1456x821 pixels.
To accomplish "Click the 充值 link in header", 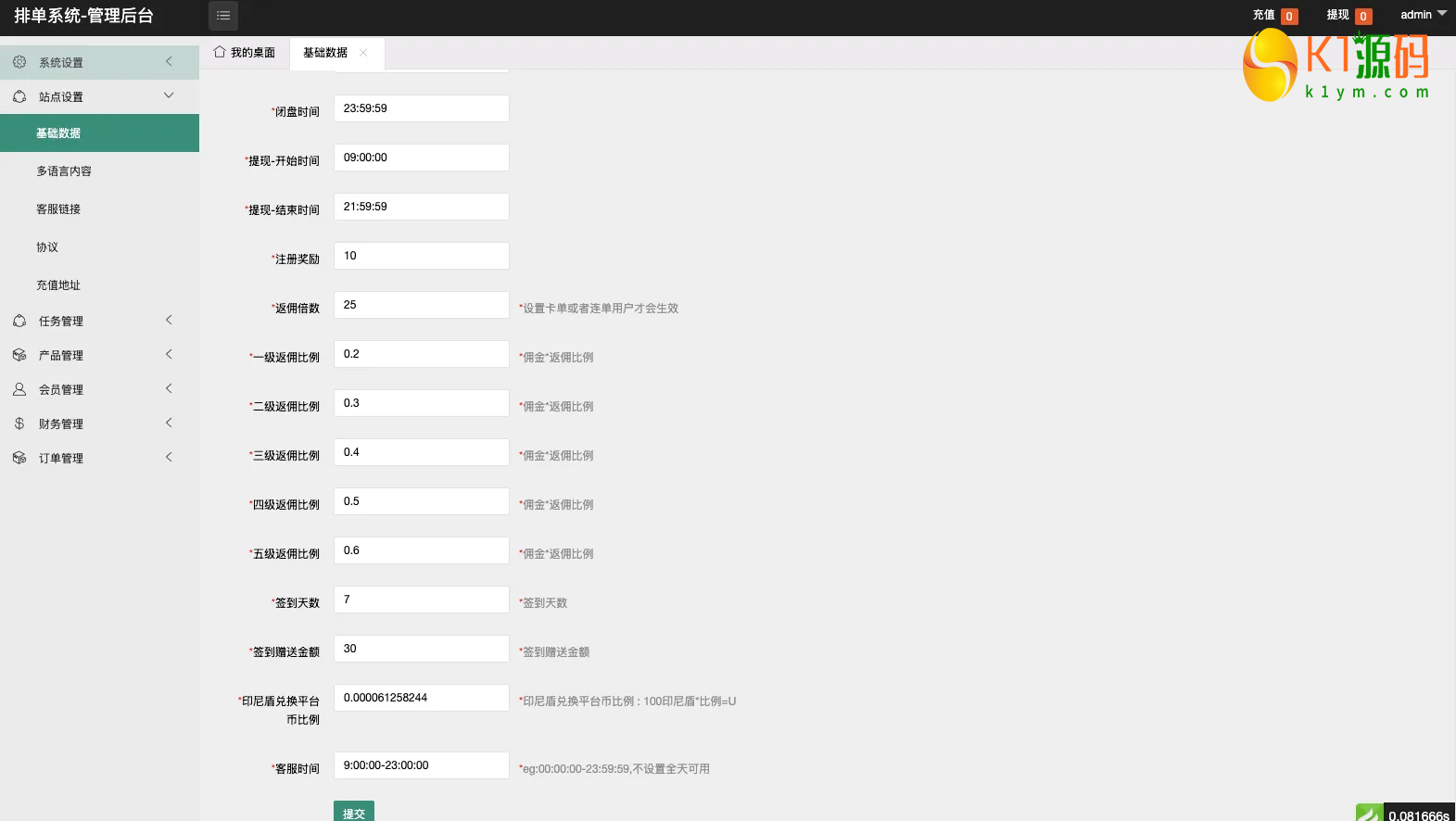I will [x=1263, y=15].
